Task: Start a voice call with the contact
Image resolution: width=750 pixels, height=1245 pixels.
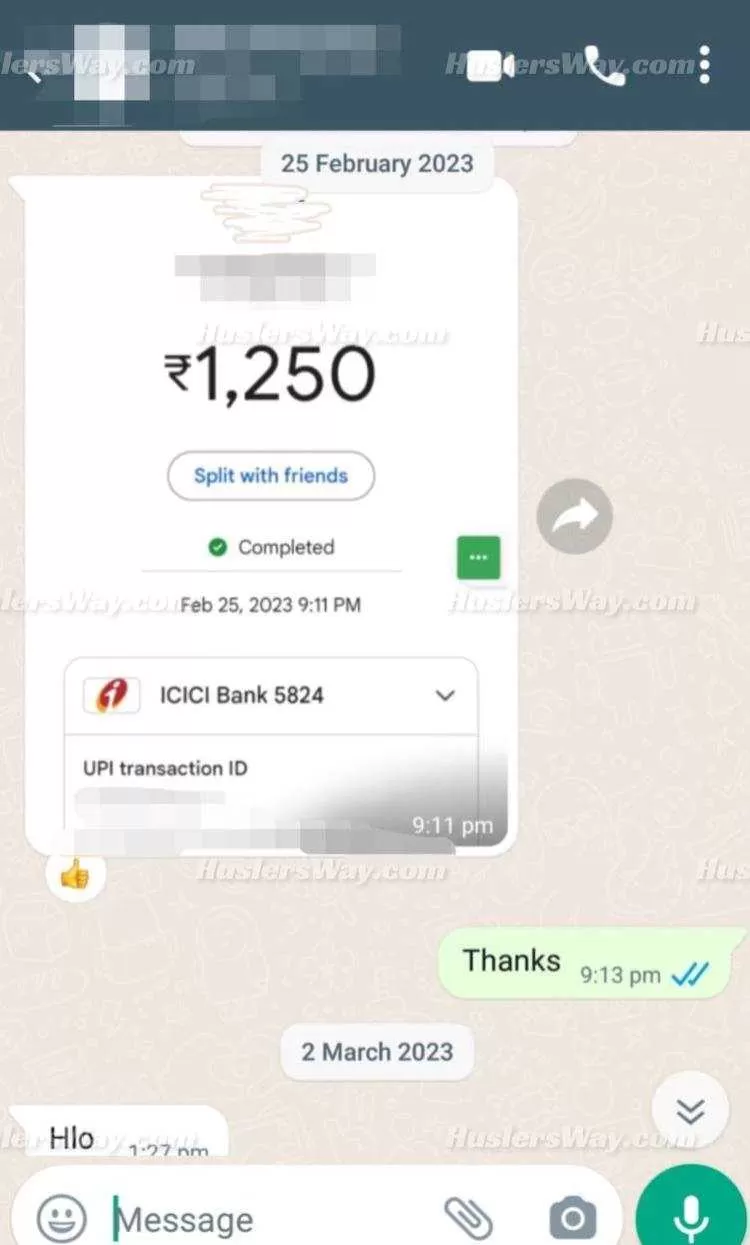Action: (605, 66)
